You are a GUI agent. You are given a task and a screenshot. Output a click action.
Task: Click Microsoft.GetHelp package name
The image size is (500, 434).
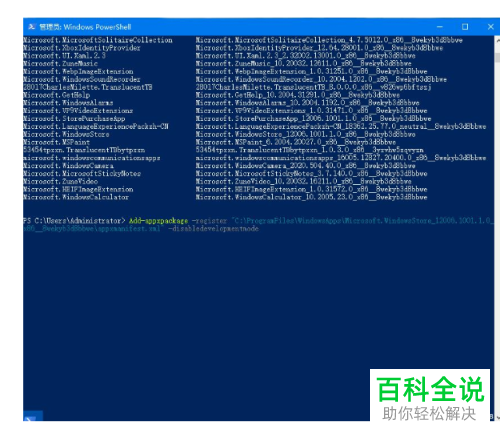[x=56, y=95]
